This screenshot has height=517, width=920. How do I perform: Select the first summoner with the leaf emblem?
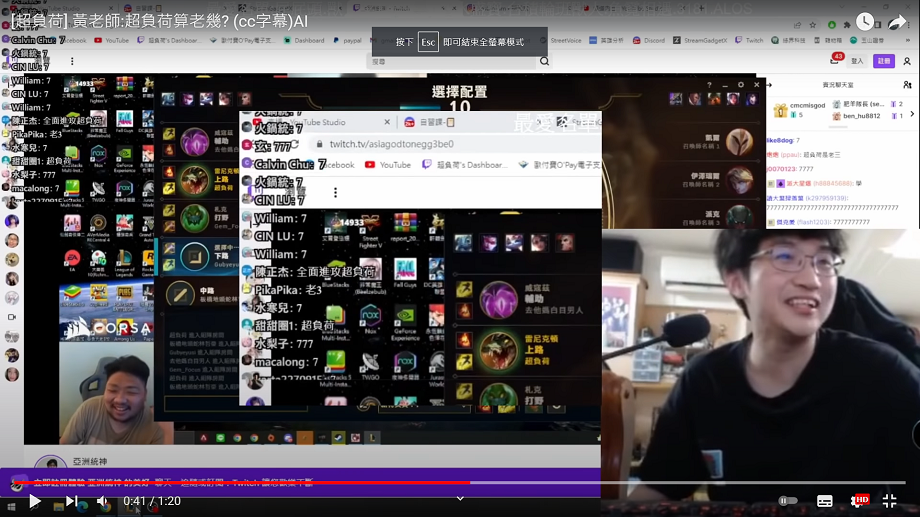[739, 141]
